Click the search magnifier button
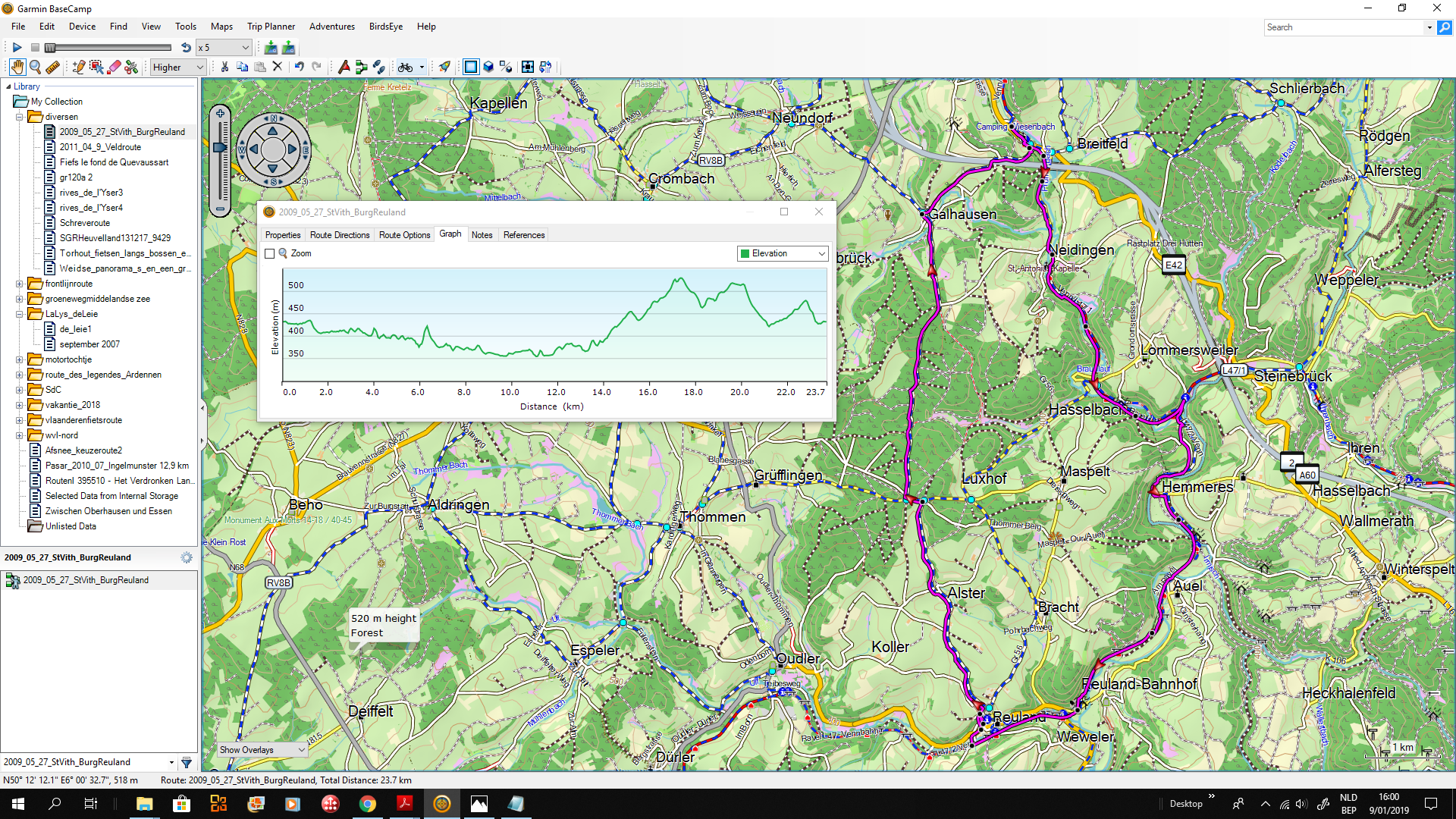This screenshot has width=1456, height=819. (x=1445, y=27)
